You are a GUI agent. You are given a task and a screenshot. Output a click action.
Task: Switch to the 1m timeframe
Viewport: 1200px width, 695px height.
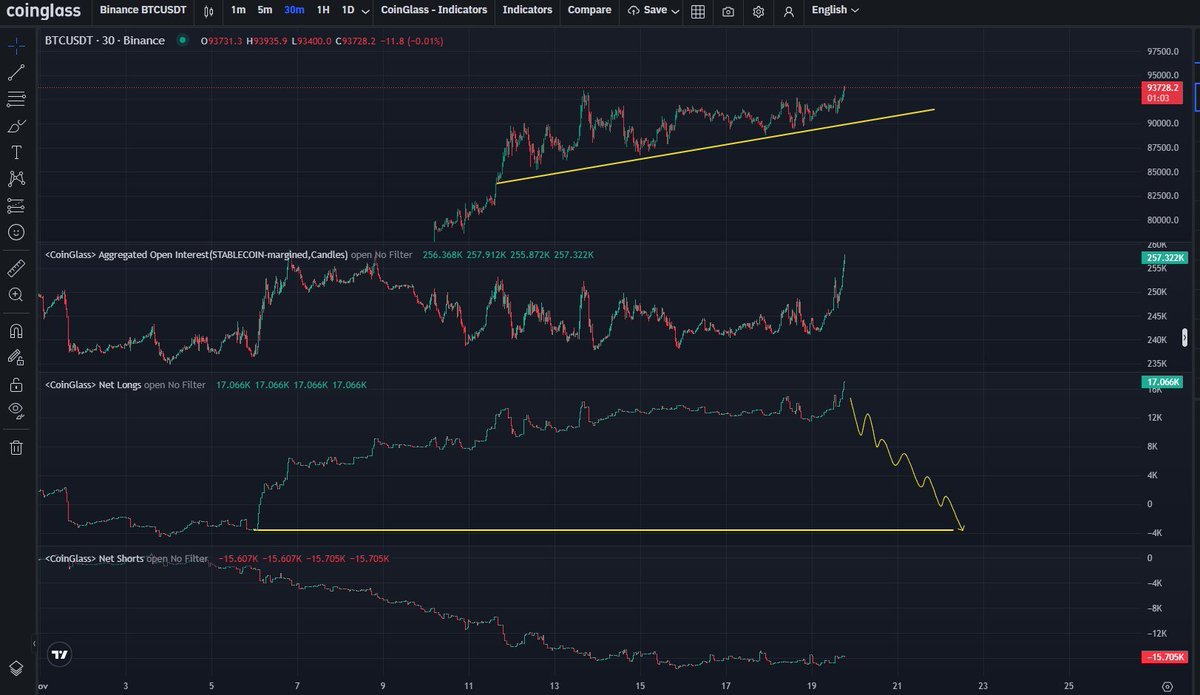[x=238, y=10]
